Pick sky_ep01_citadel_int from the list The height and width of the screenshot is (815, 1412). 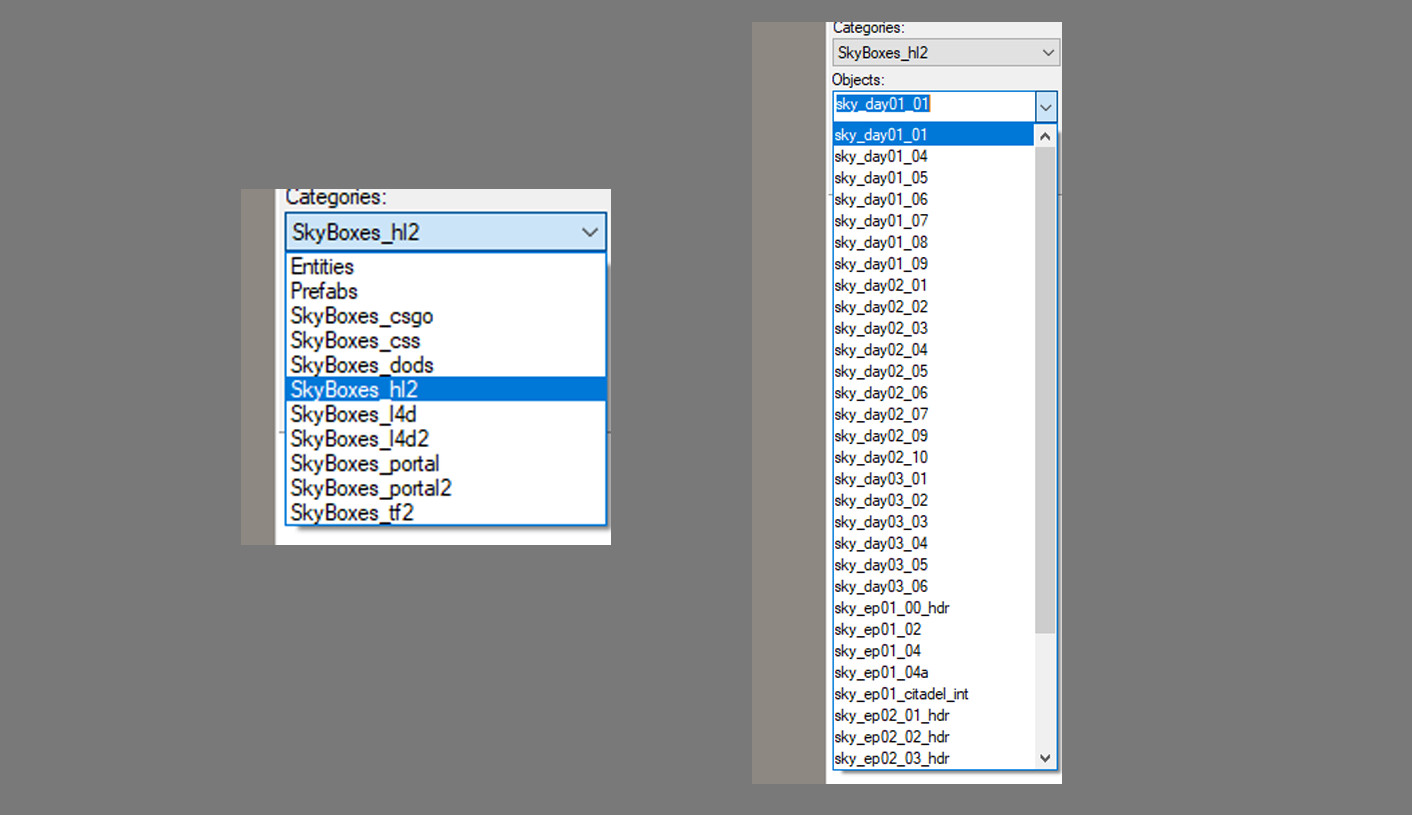(901, 694)
